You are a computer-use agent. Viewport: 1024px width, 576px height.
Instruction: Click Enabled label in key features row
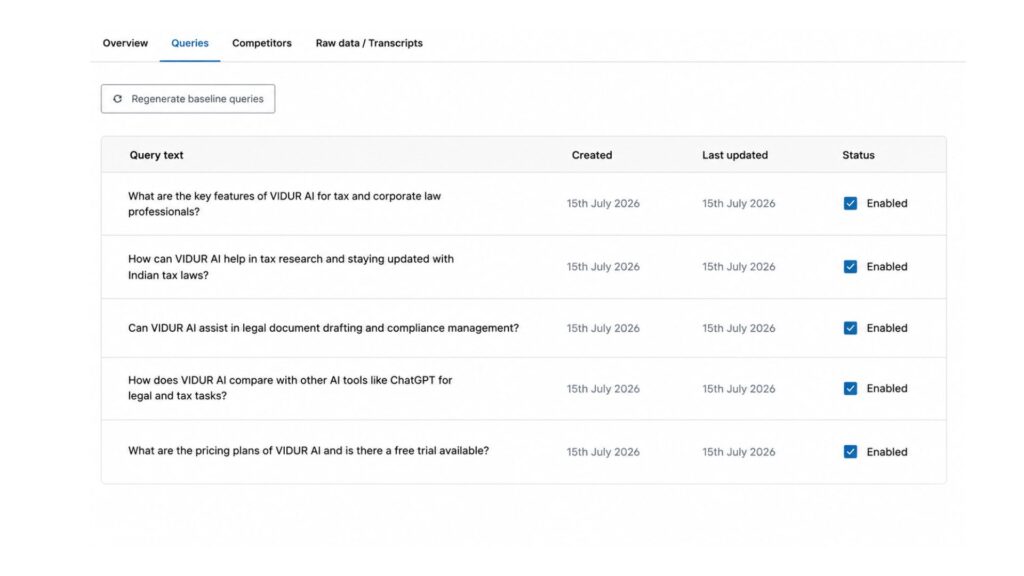point(887,203)
